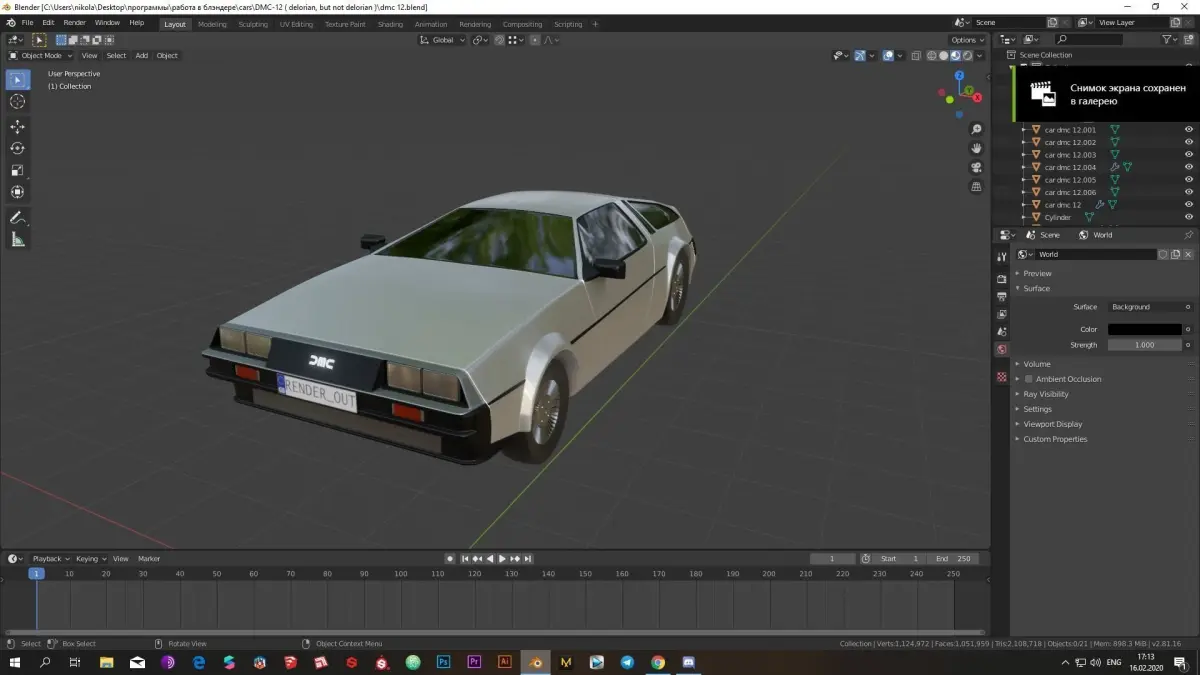1200x675 pixels.
Task: Select the Measure ruler tool
Action: [x=18, y=240]
